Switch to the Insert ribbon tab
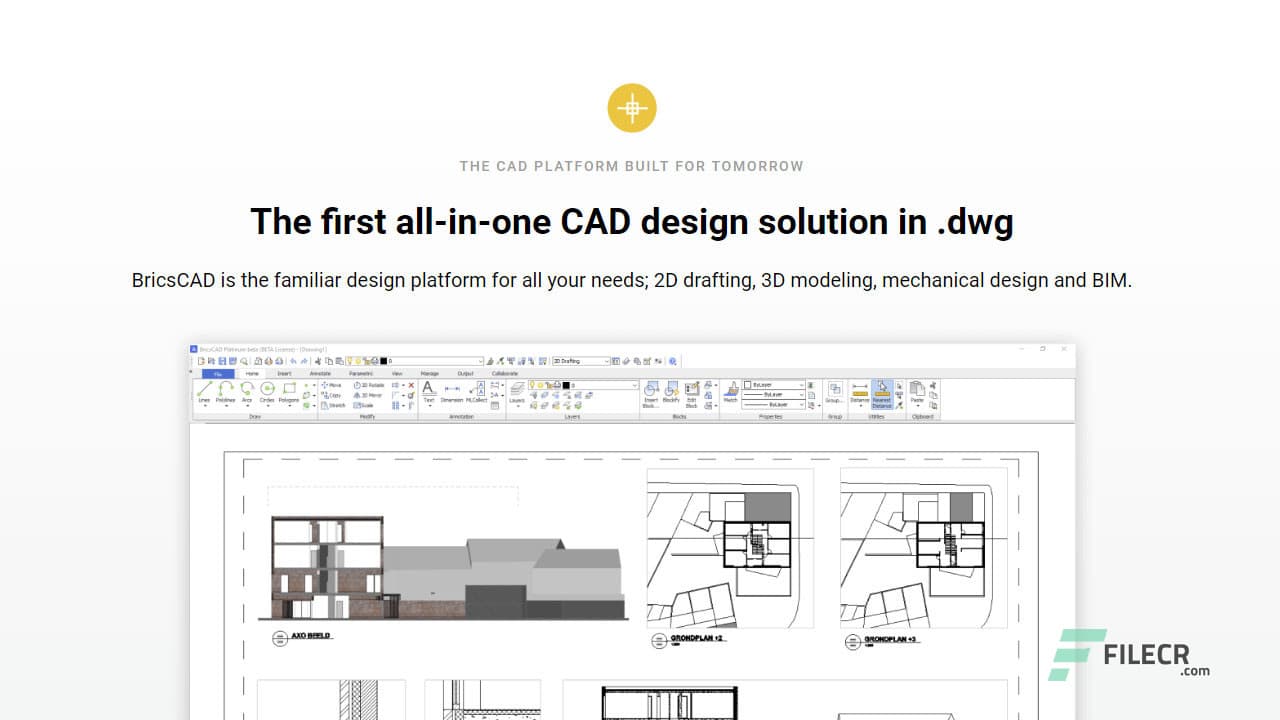Image resolution: width=1280 pixels, height=720 pixels. [284, 373]
